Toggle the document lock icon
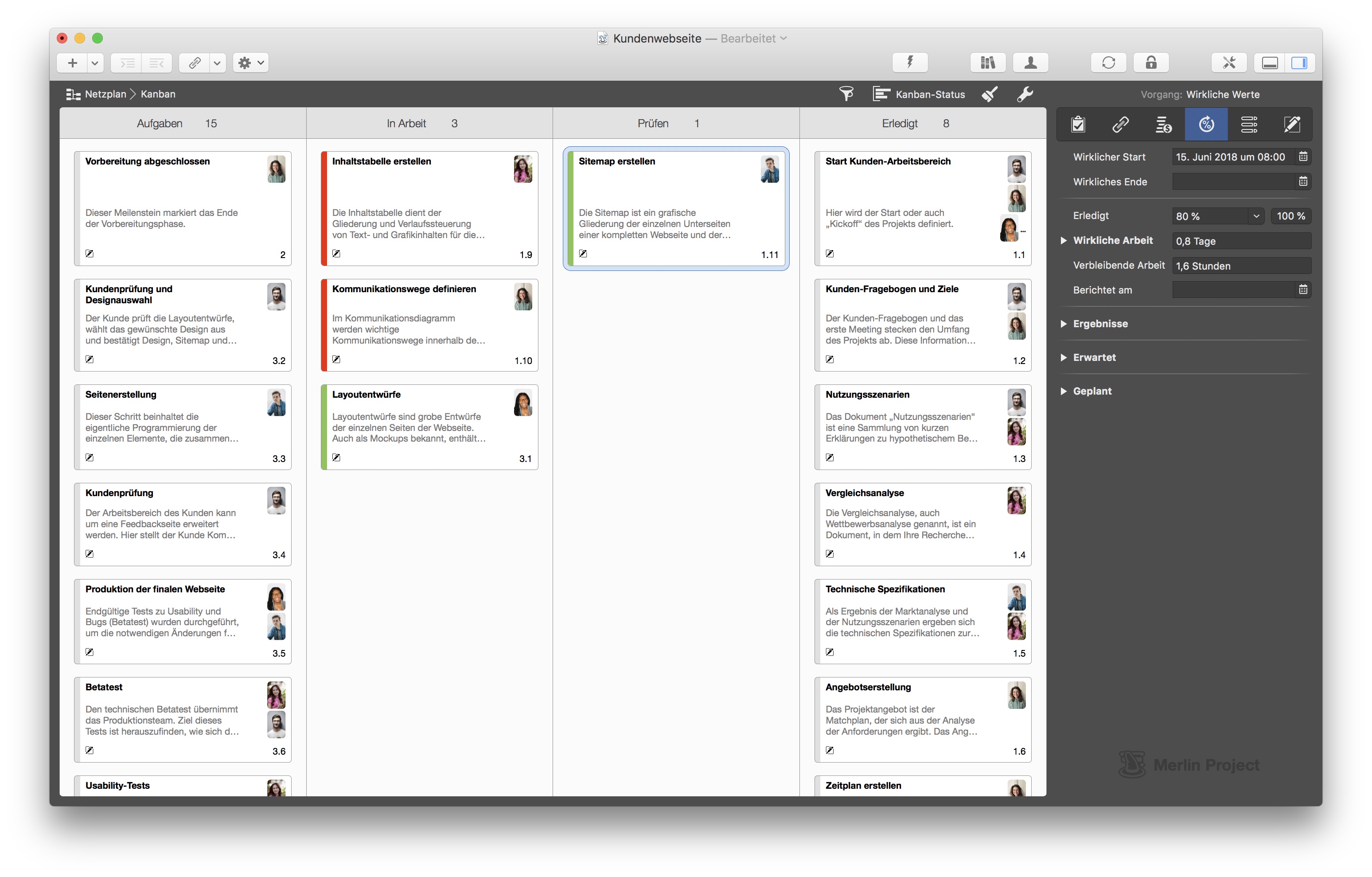Viewport: 1372px width, 877px height. click(1150, 63)
